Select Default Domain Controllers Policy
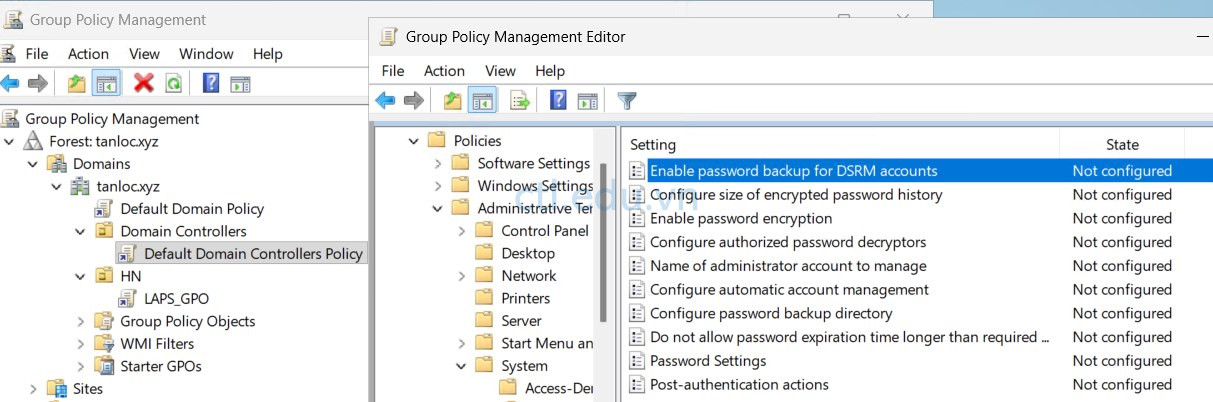This screenshot has width=1213, height=402. (252, 254)
